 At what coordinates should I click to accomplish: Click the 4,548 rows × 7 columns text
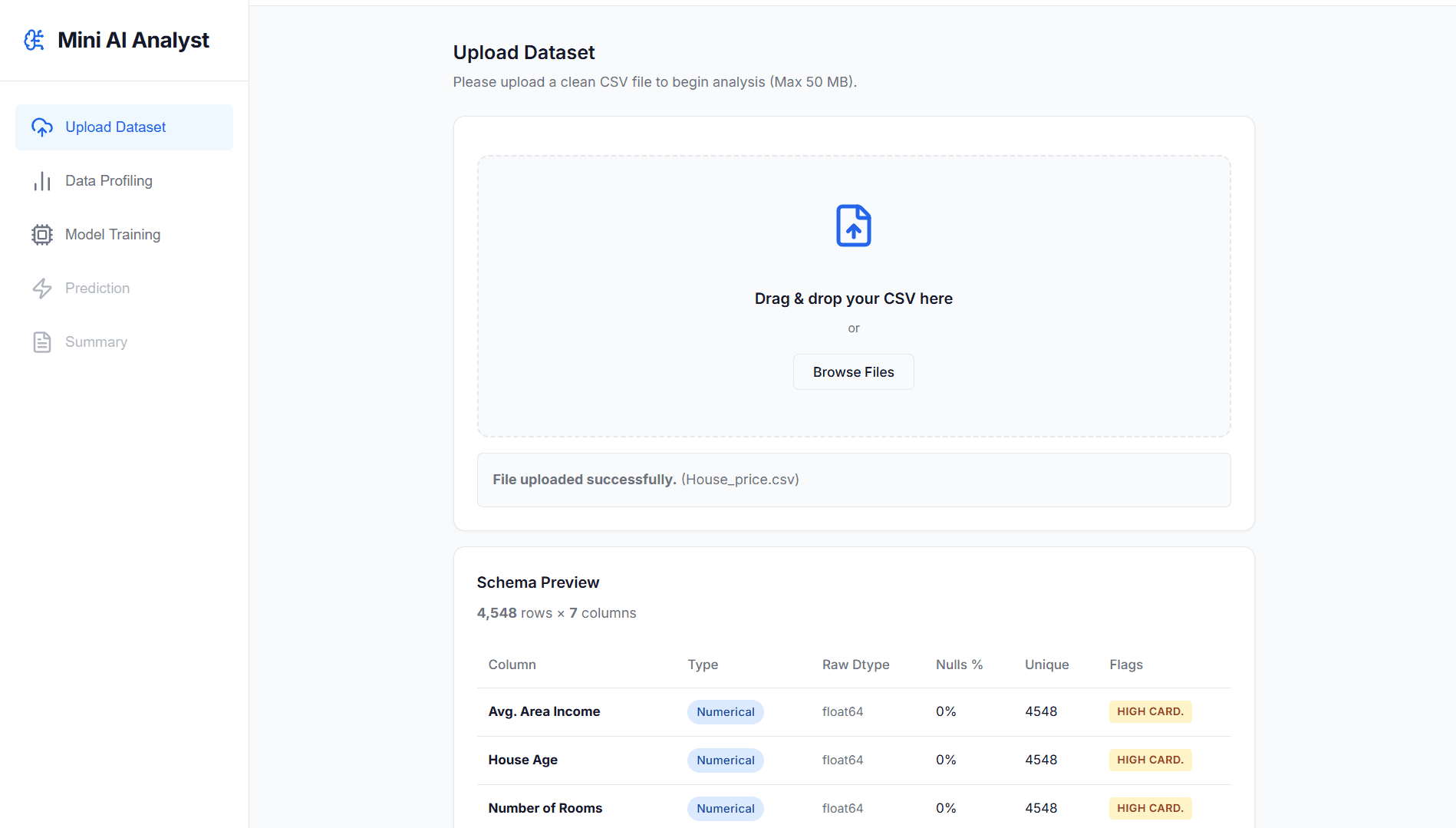coord(556,613)
